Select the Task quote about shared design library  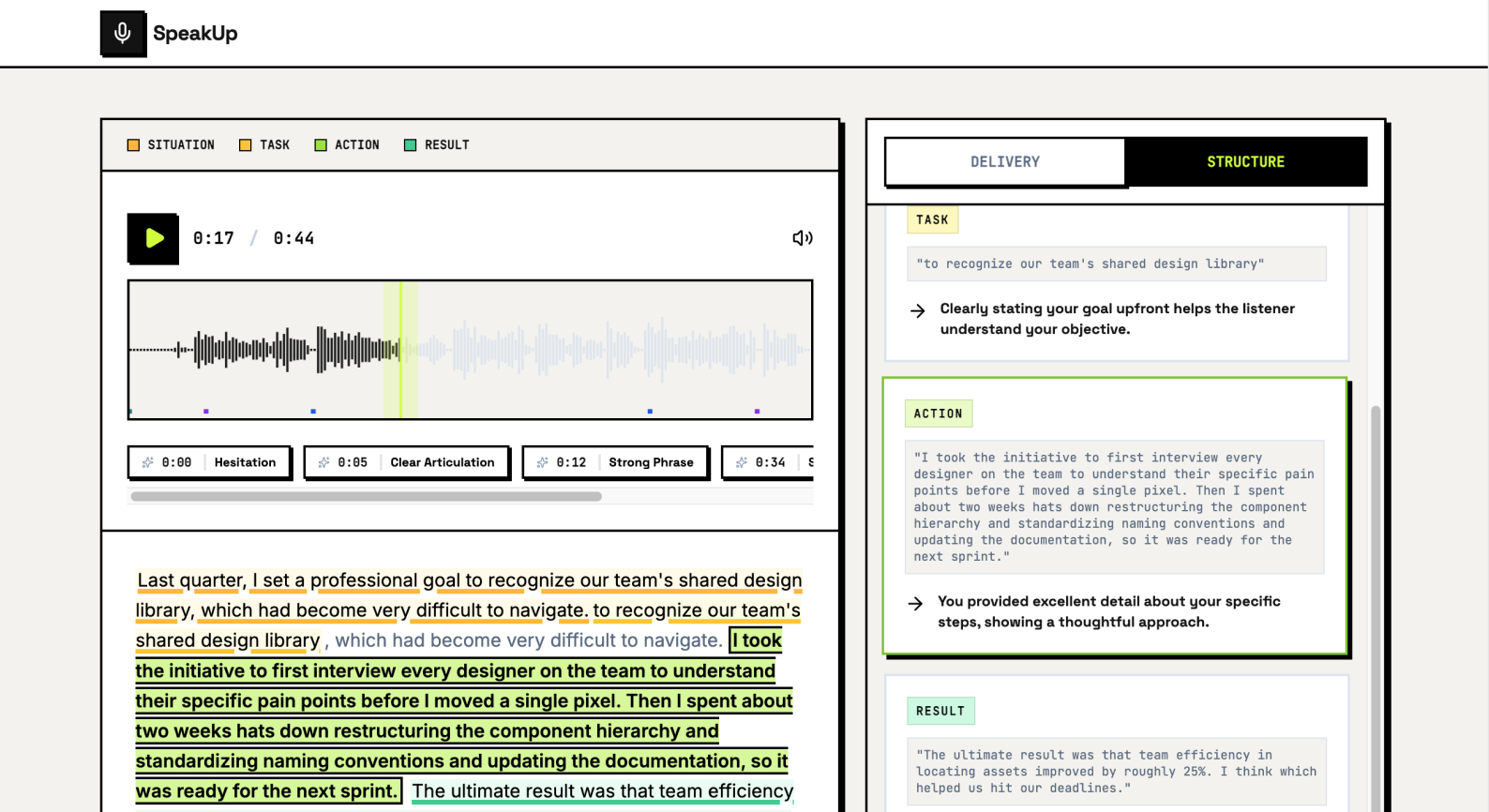(x=1117, y=263)
